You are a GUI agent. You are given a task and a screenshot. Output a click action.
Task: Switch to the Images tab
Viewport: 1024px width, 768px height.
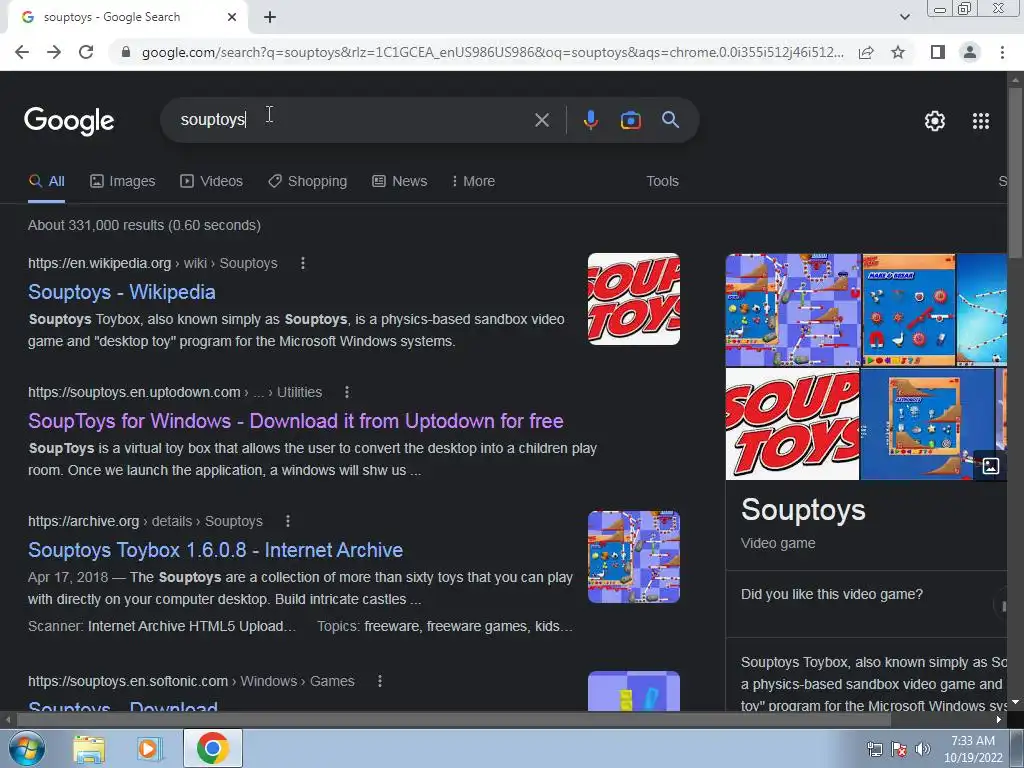coord(123,182)
